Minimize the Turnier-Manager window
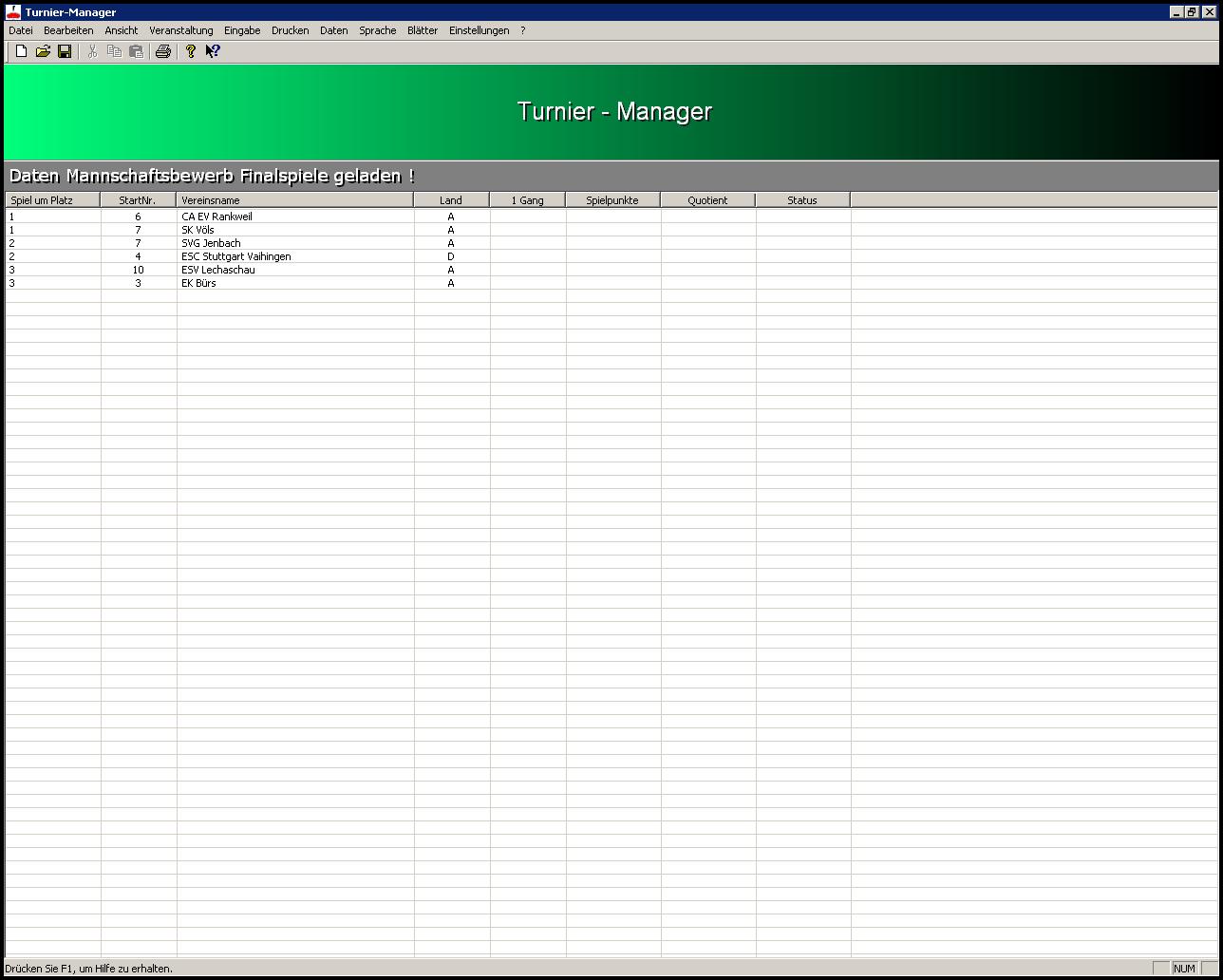1223x980 pixels. point(1176,11)
